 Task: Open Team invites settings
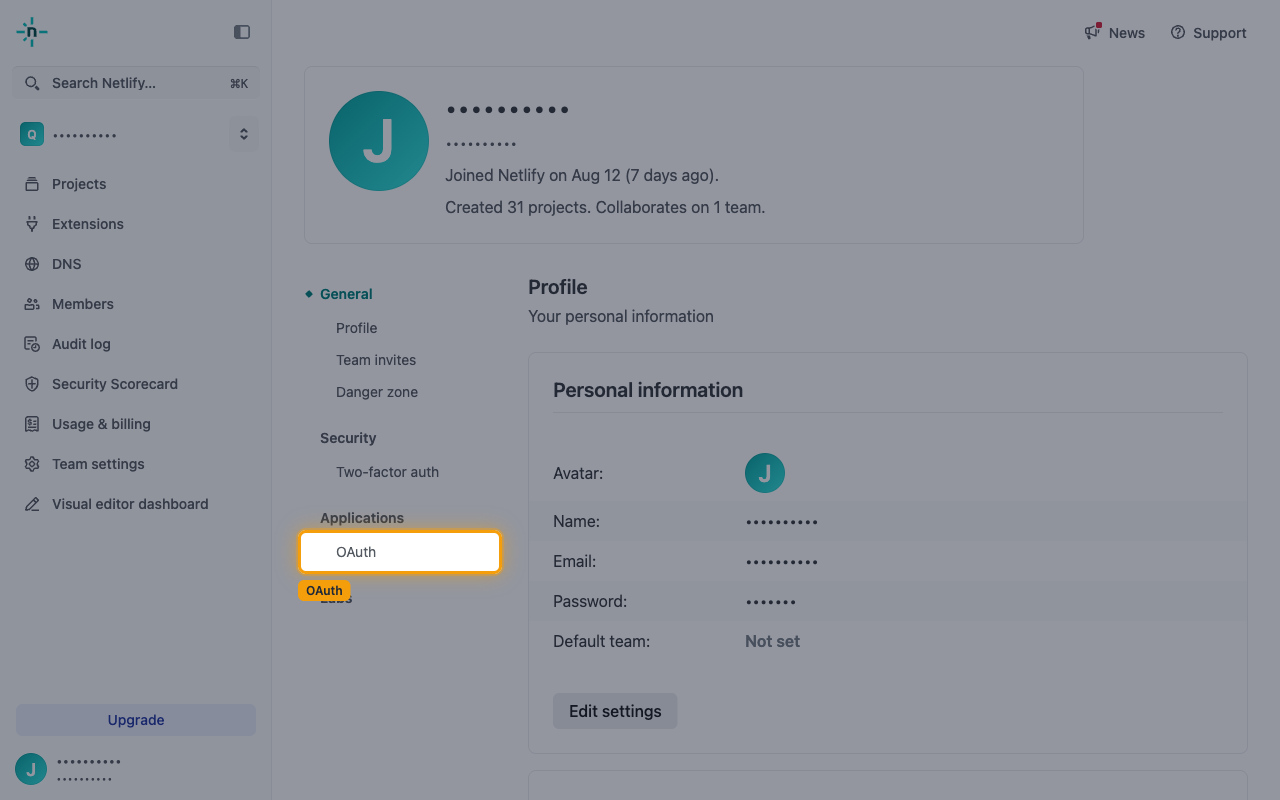point(376,360)
